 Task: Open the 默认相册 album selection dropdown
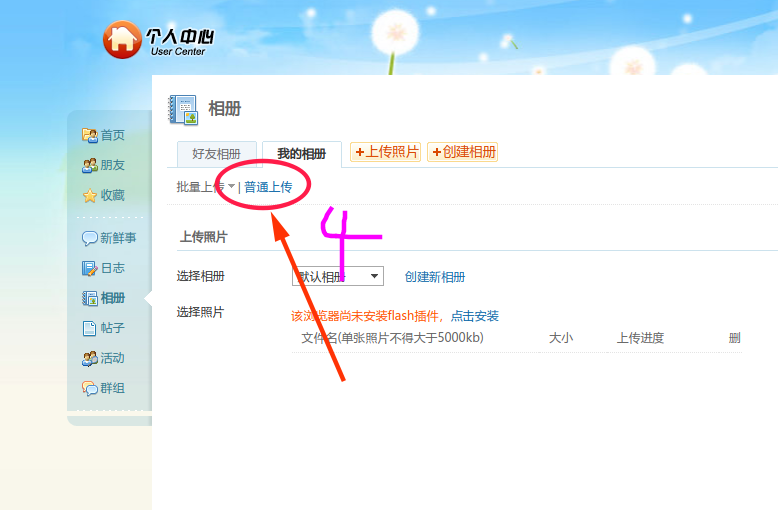point(338,276)
